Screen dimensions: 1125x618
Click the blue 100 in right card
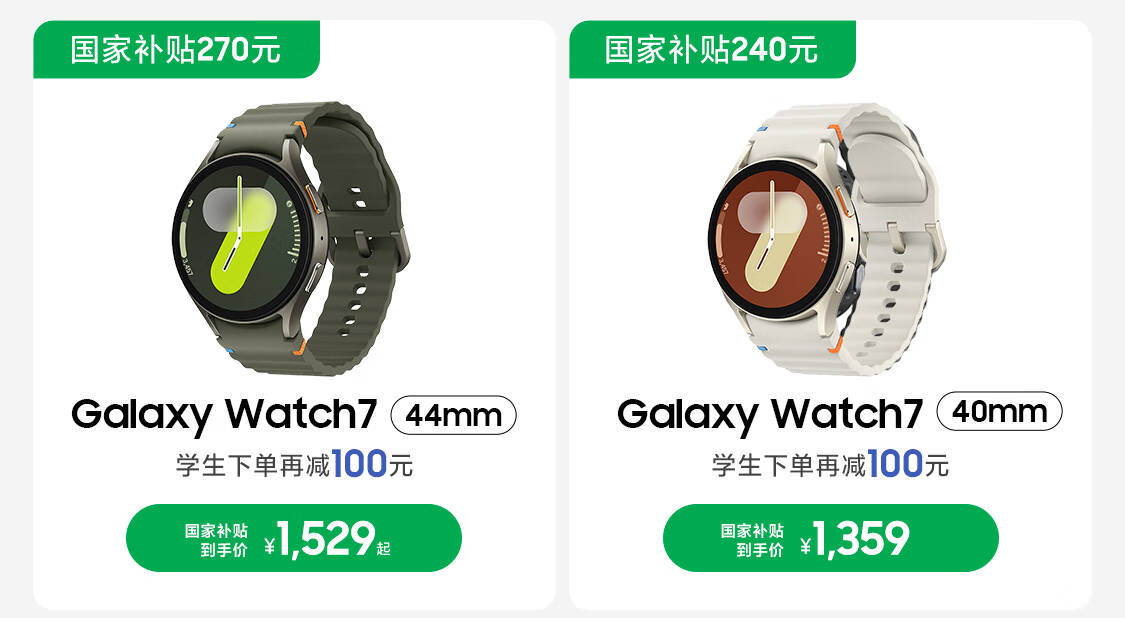pyautogui.click(x=895, y=463)
